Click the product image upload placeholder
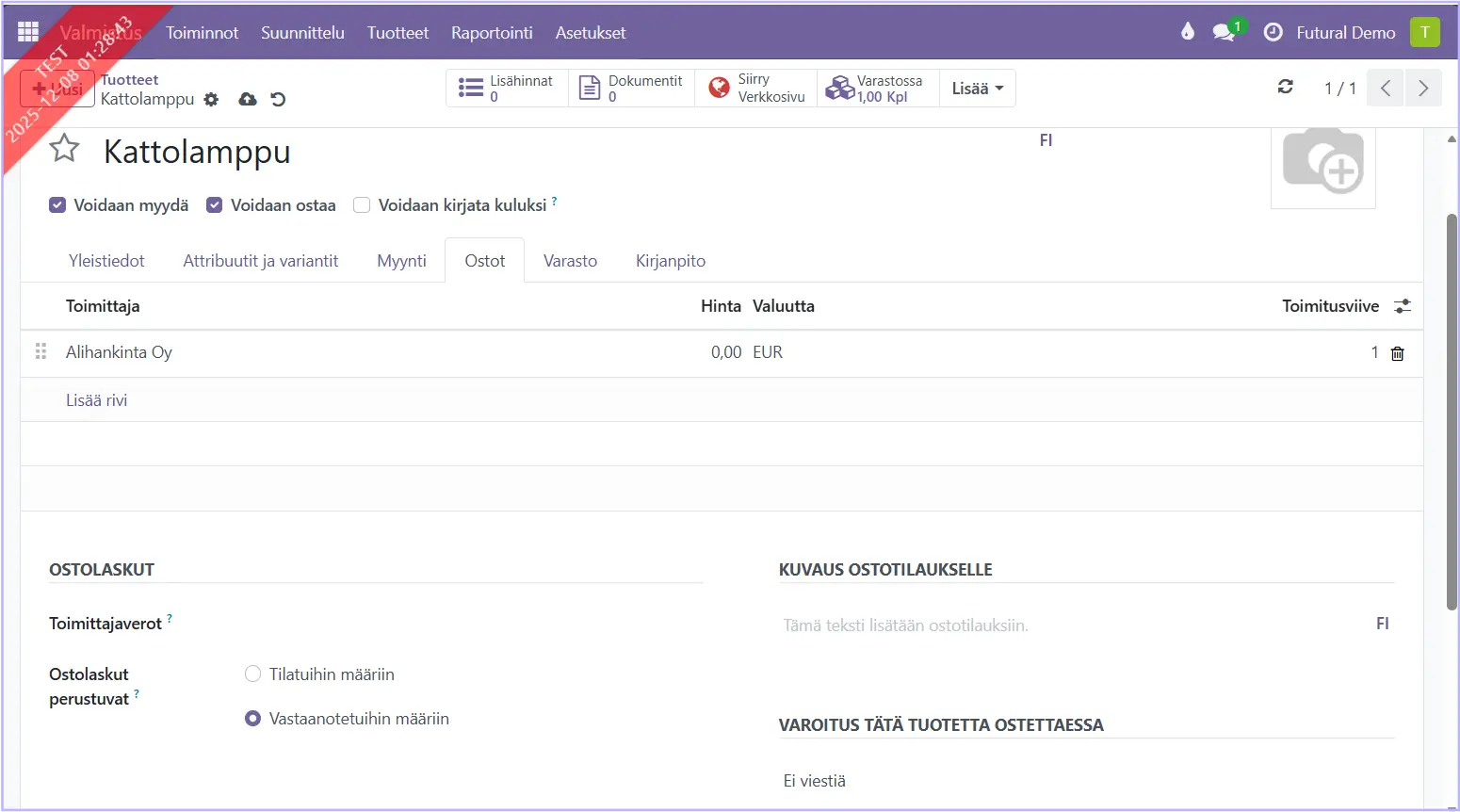This screenshot has height=812, width=1460. pyautogui.click(x=1322, y=164)
